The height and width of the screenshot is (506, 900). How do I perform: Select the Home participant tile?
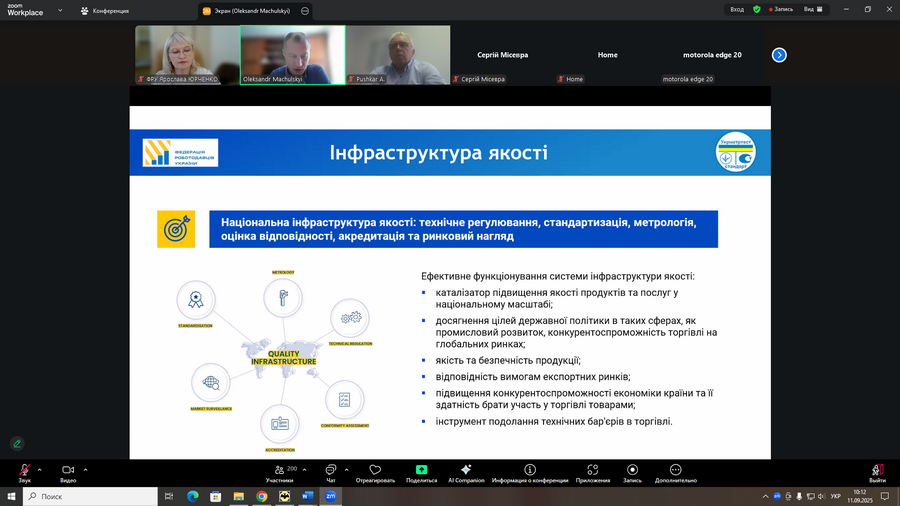coord(608,55)
